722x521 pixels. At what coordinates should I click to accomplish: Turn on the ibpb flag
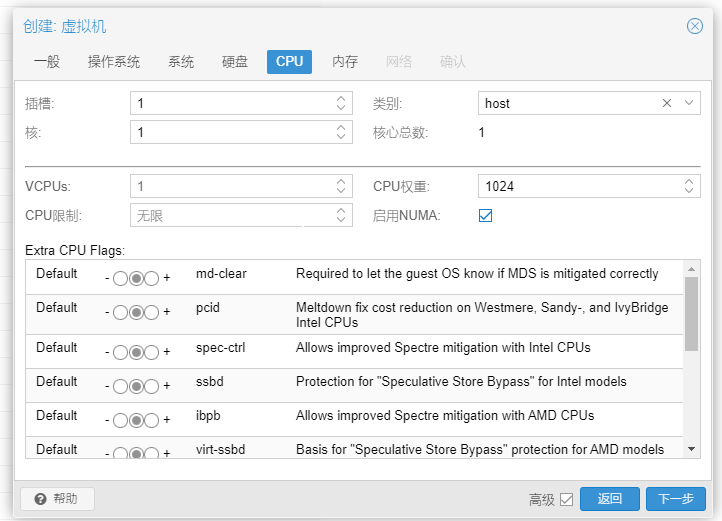point(151,421)
